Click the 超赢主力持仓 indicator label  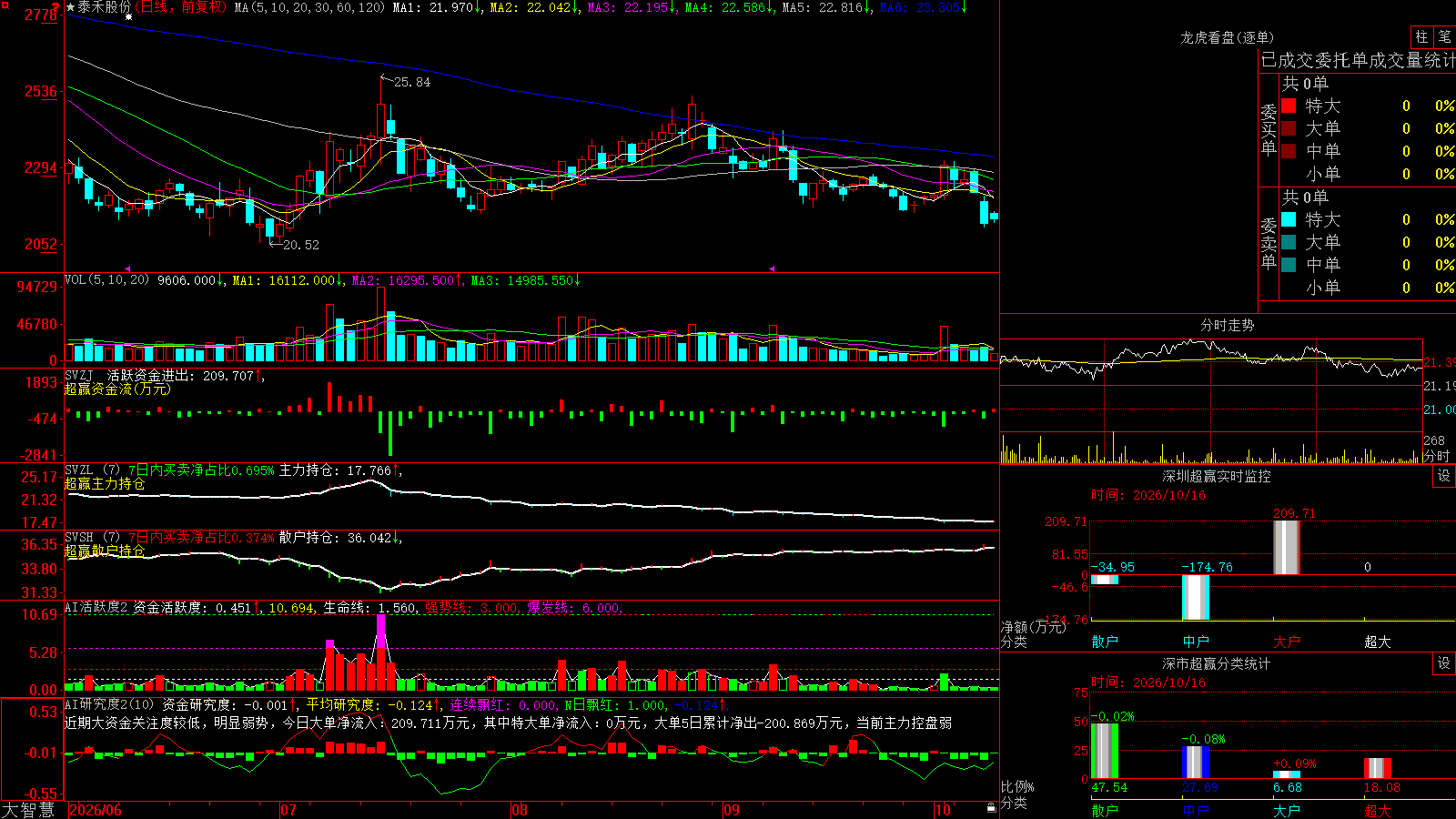coord(105,483)
